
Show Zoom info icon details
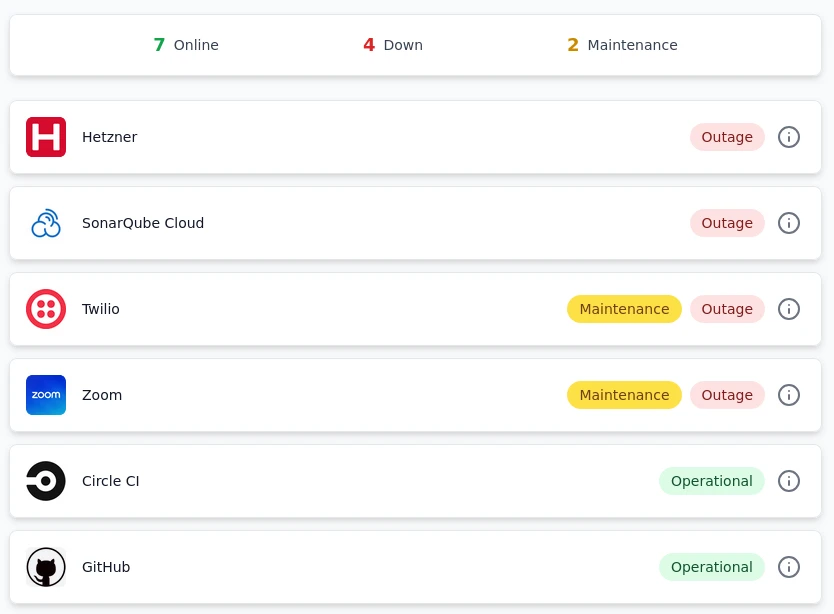[x=789, y=395]
